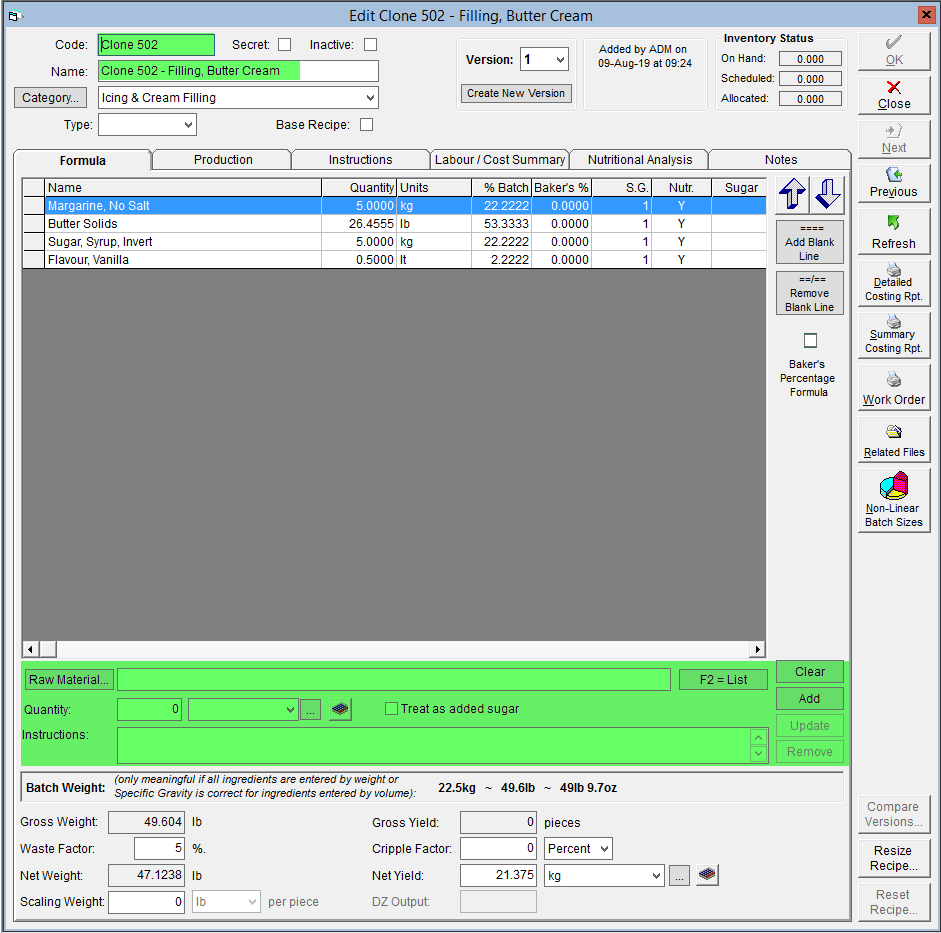Refresh the recipe data

pos(894,231)
